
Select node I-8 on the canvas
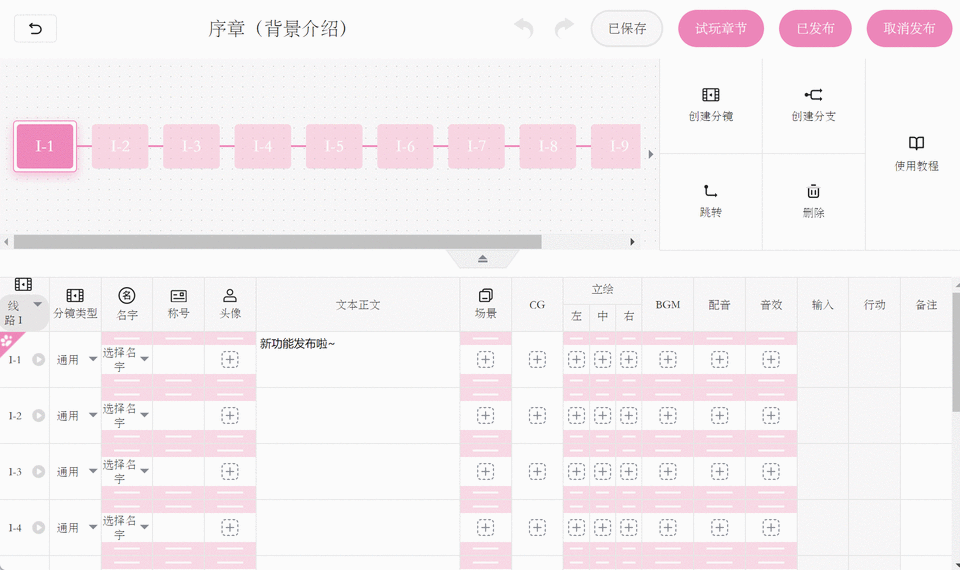[x=548, y=146]
